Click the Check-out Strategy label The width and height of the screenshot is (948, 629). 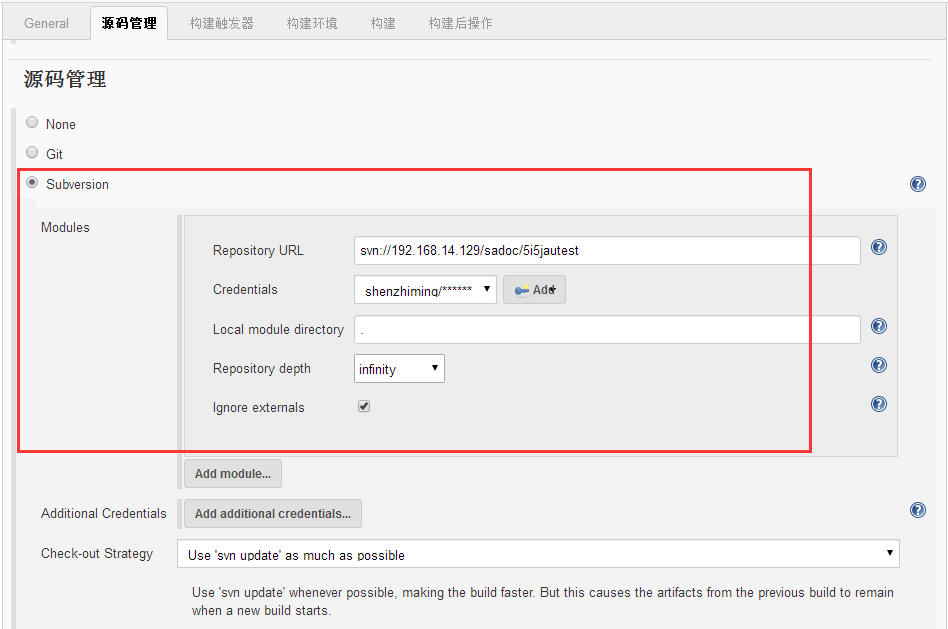point(97,553)
